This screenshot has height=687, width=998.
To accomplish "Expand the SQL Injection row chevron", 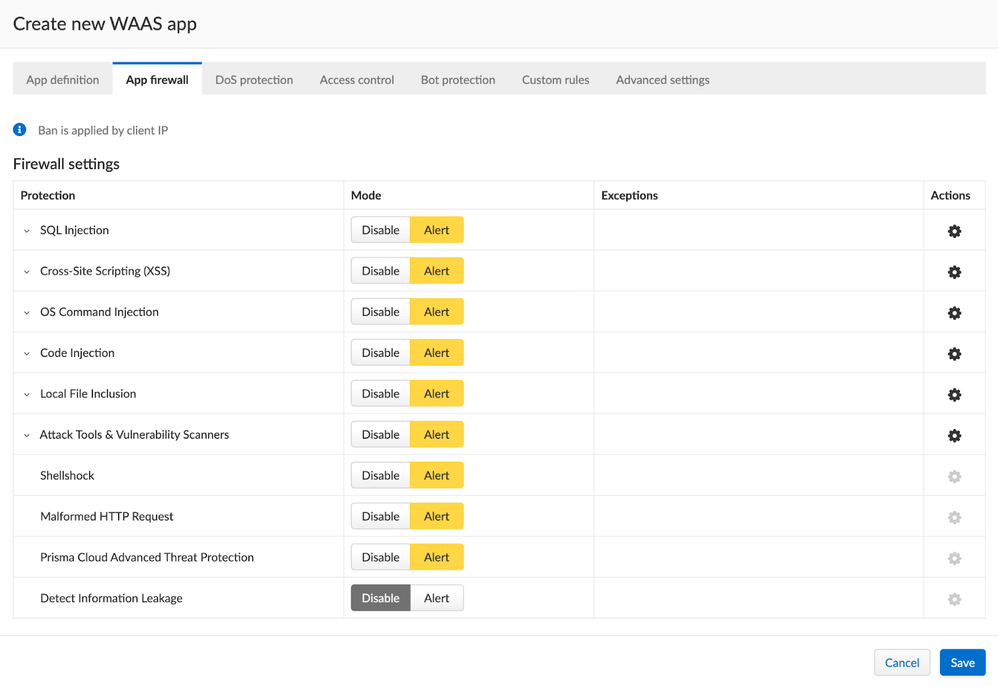I will (27, 231).
